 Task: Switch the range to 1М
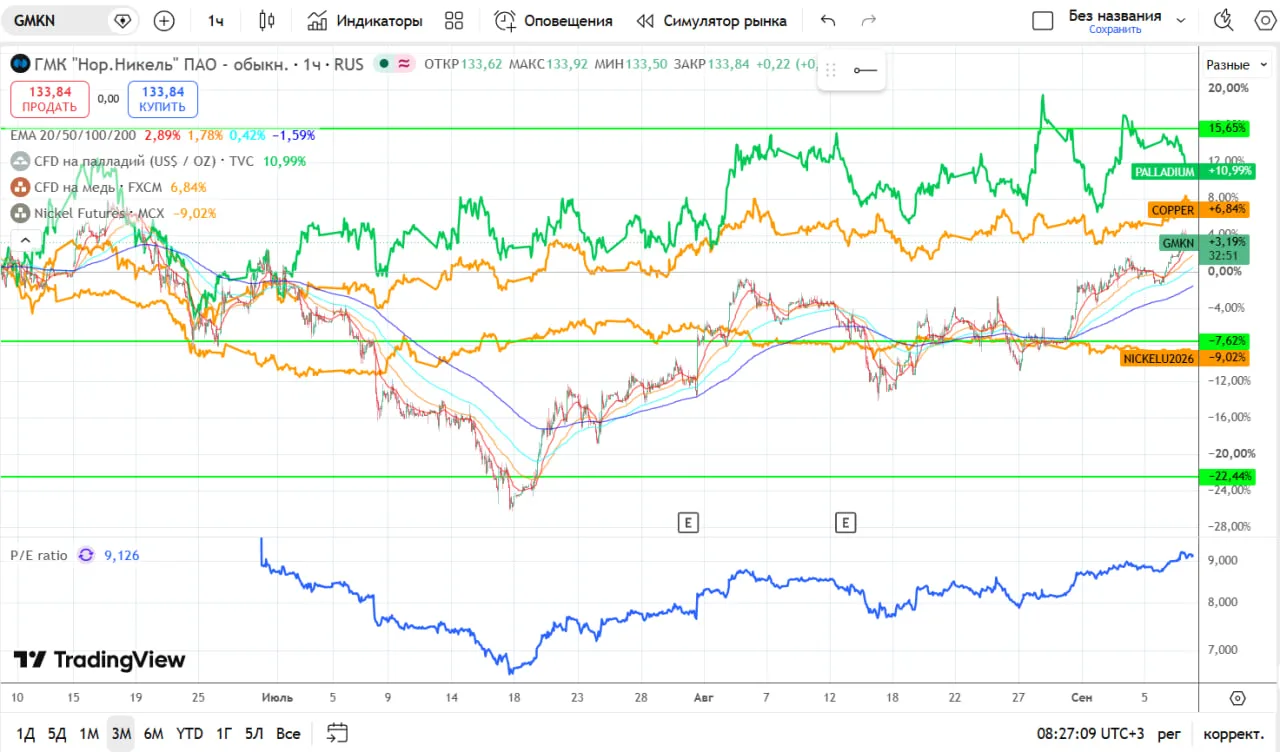click(x=89, y=734)
